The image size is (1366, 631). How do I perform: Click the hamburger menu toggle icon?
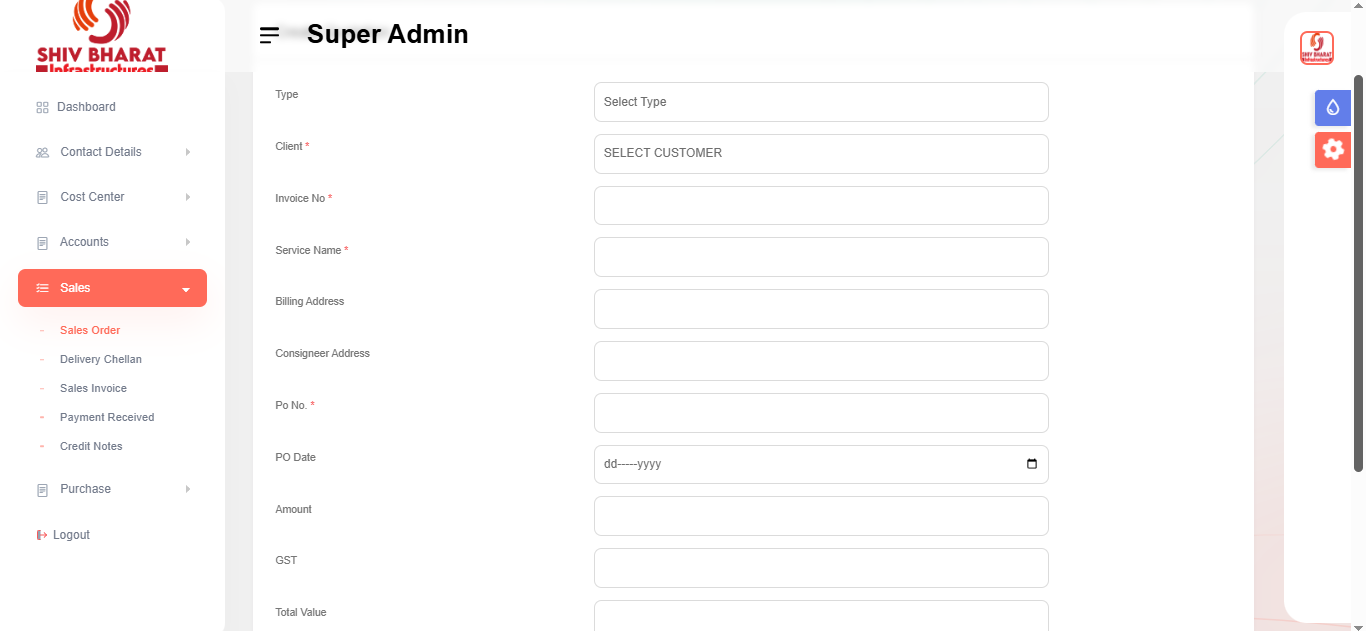(269, 35)
